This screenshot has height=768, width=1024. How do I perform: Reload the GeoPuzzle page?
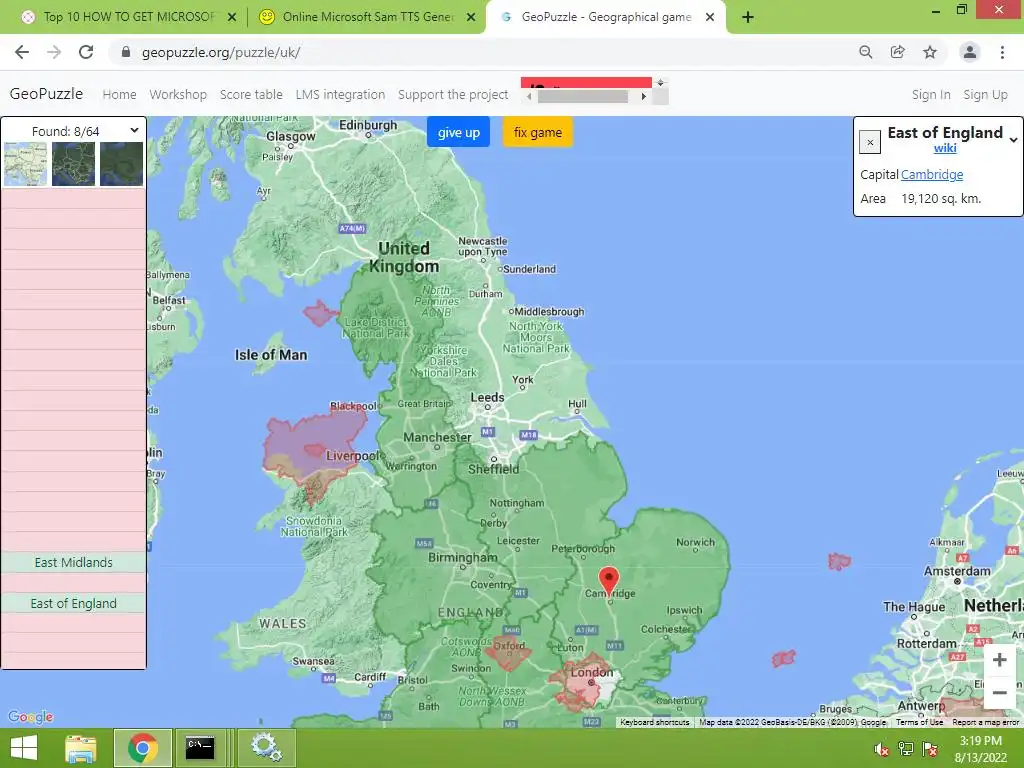pyautogui.click(x=86, y=52)
